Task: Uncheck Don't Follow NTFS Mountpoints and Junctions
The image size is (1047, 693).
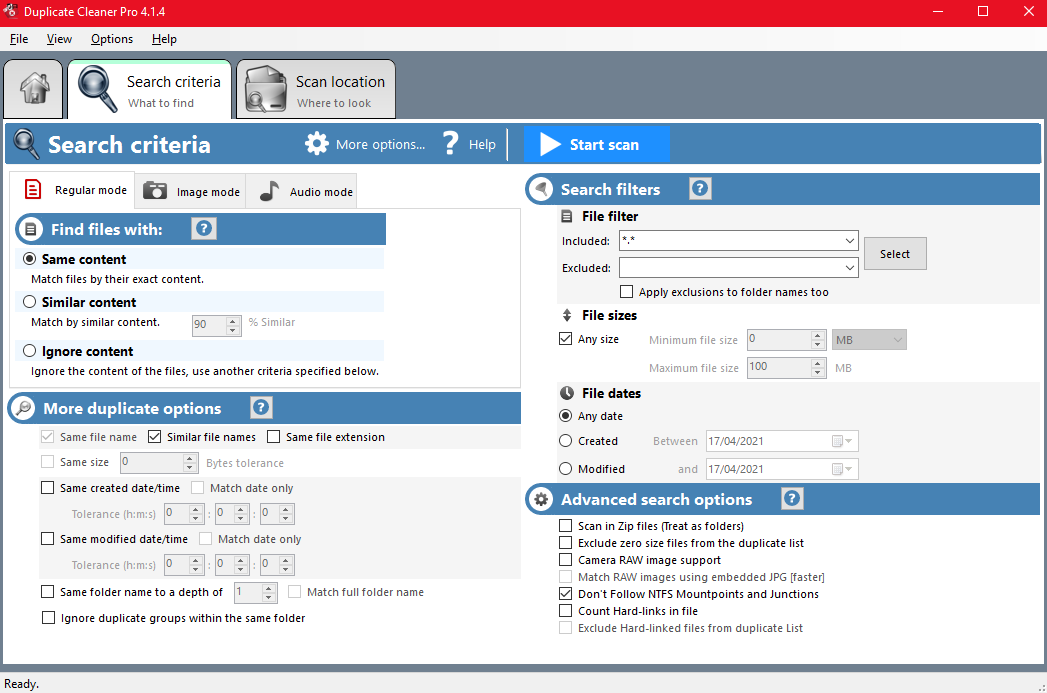Action: coord(566,594)
